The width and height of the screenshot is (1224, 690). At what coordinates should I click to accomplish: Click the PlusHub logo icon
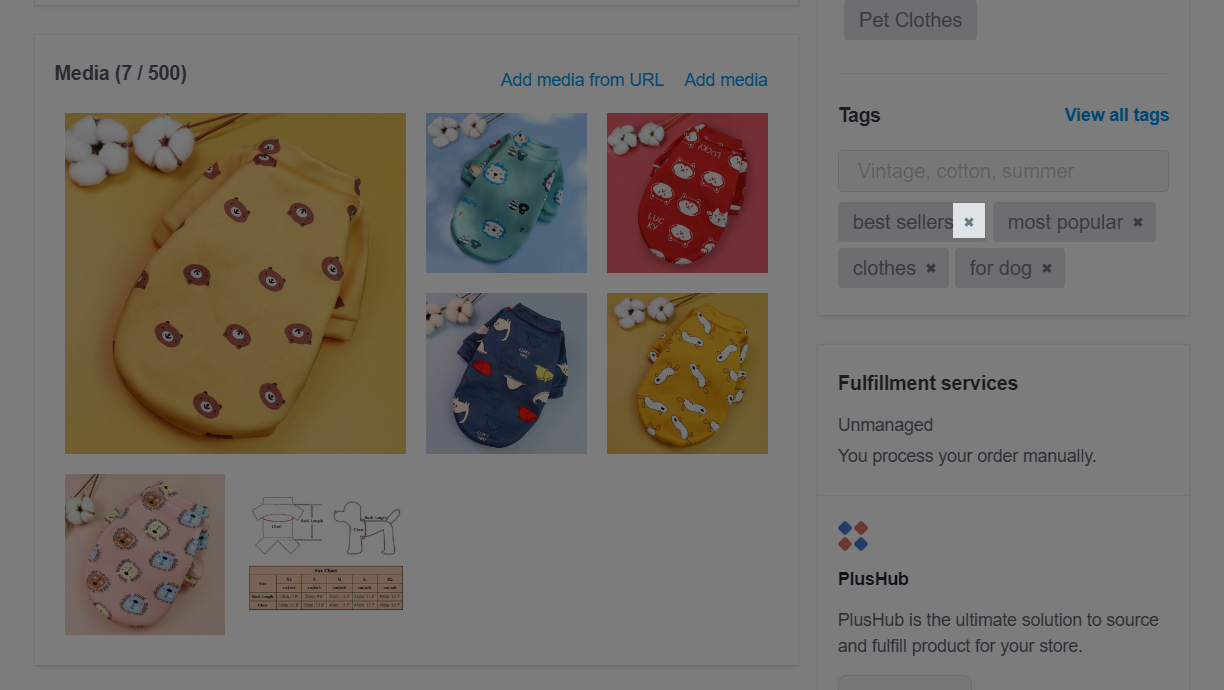[853, 536]
